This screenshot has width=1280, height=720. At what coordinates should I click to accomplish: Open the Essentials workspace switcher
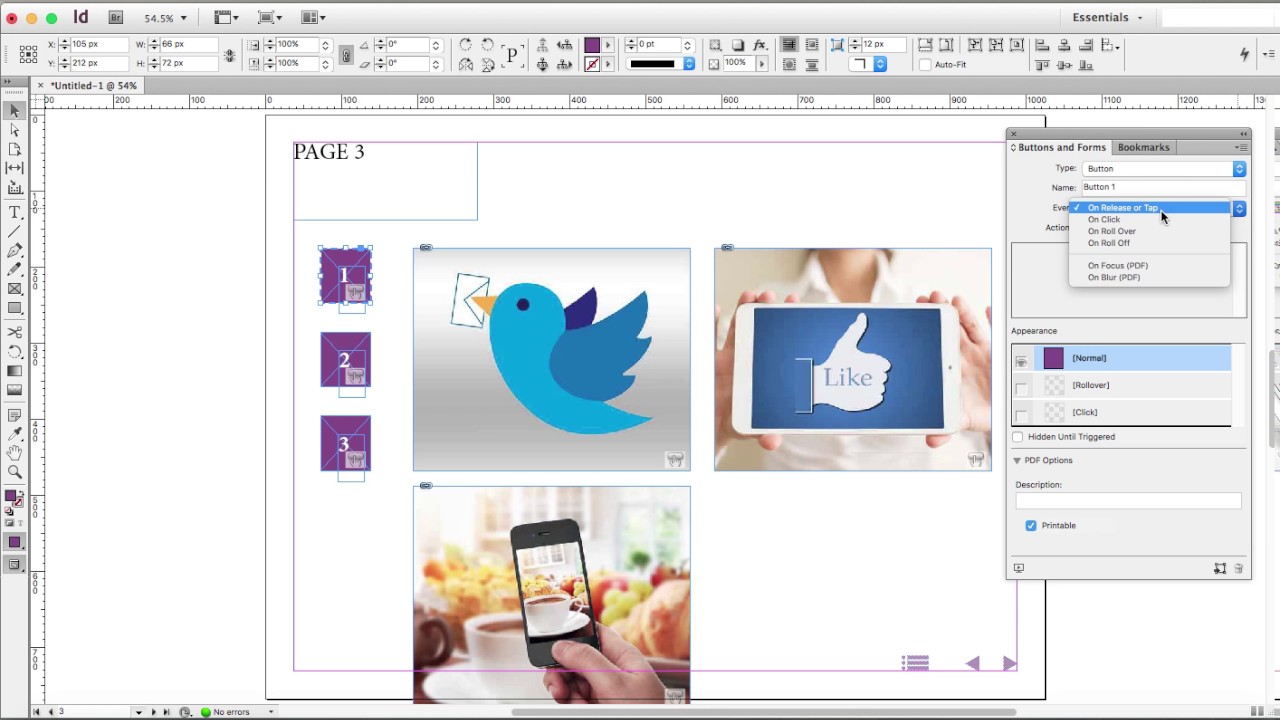tap(1107, 18)
